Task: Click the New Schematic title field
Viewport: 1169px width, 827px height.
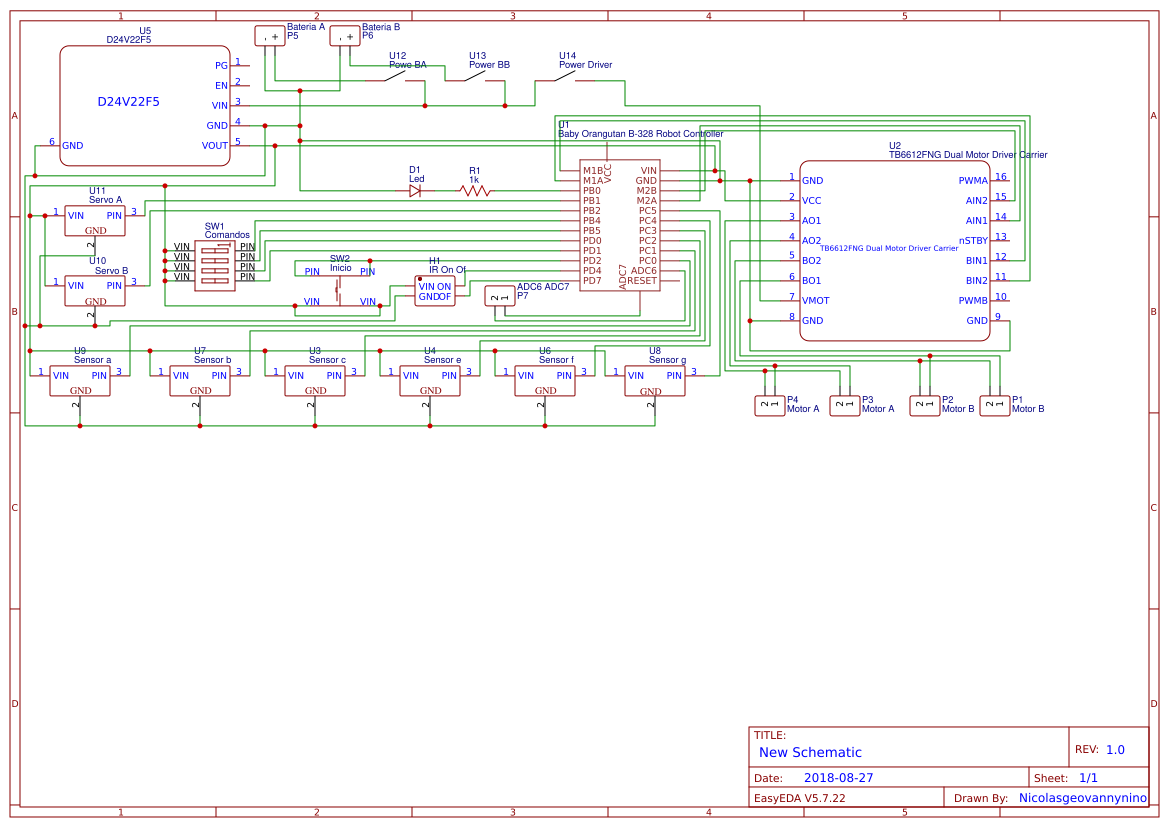Action: pyautogui.click(x=810, y=752)
